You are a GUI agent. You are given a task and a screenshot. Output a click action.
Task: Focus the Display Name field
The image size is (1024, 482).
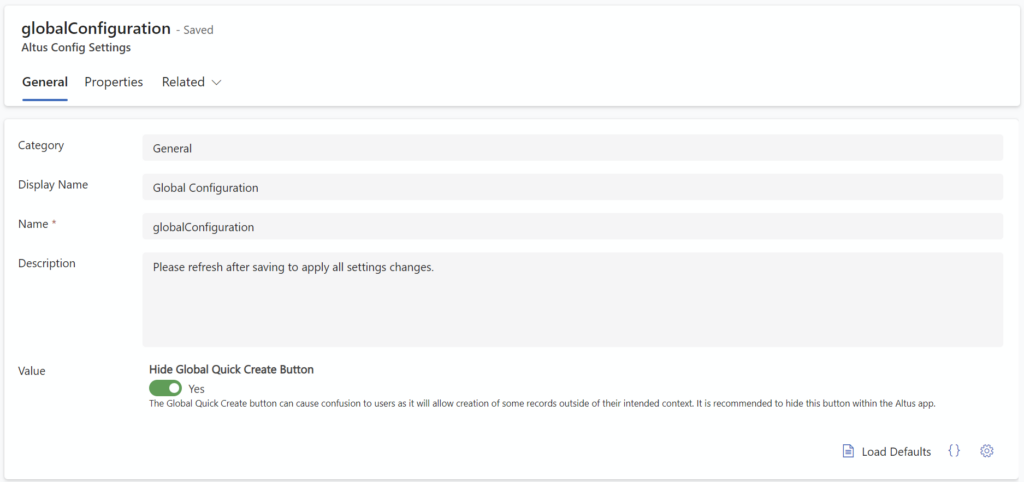pos(573,187)
